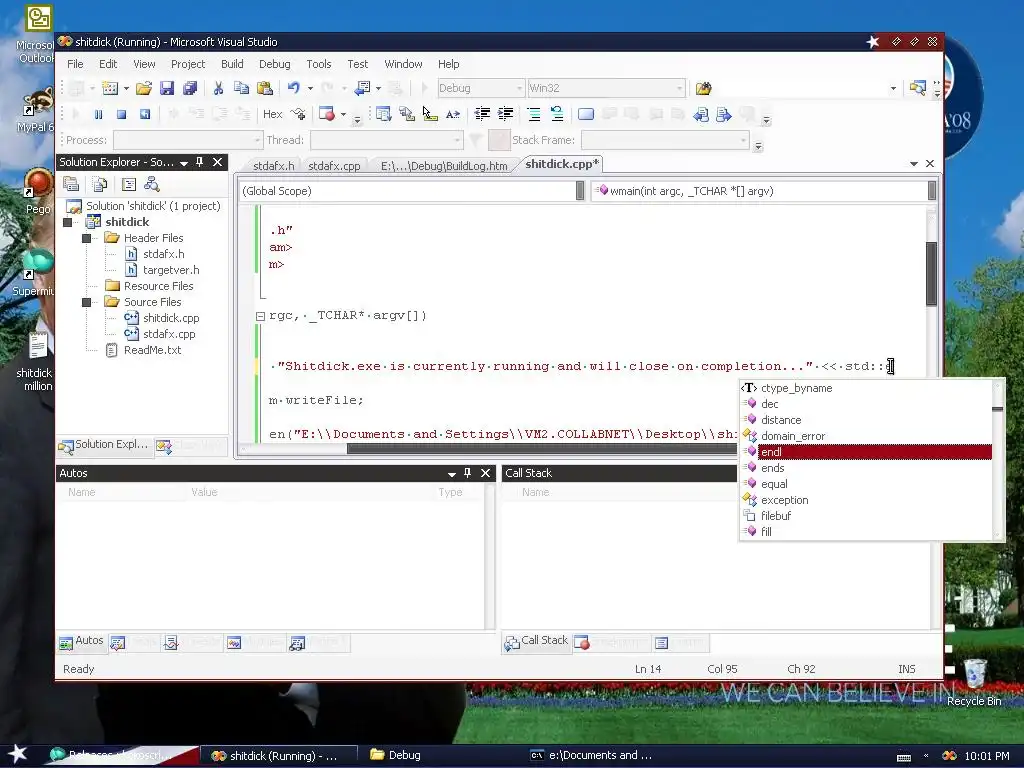Toggle Hex display button

coord(272,114)
